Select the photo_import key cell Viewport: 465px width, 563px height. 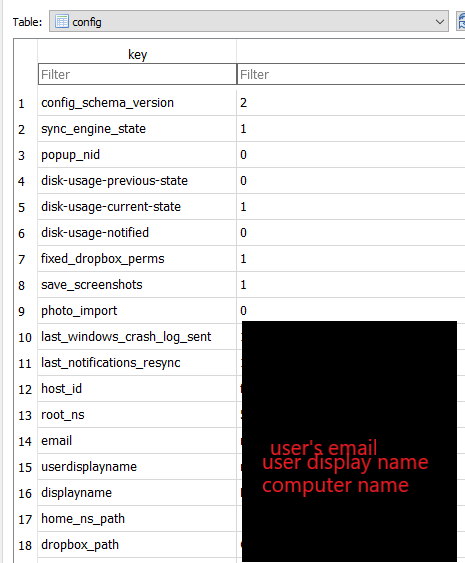click(x=137, y=311)
